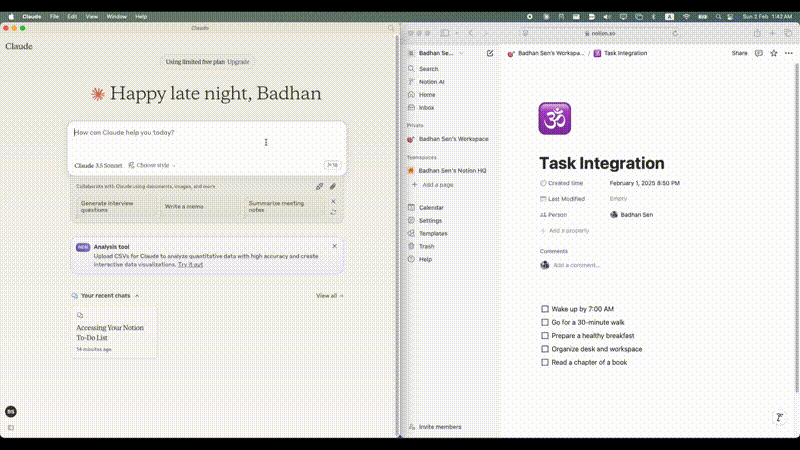
Task: Open the Window menu in the menu bar
Action: click(116, 17)
